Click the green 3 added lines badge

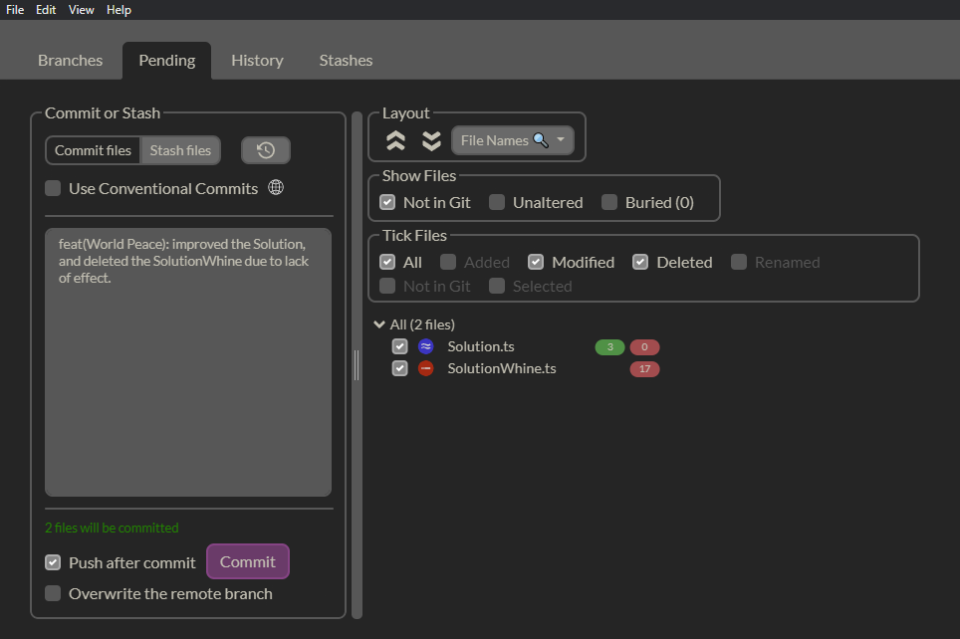tap(610, 347)
